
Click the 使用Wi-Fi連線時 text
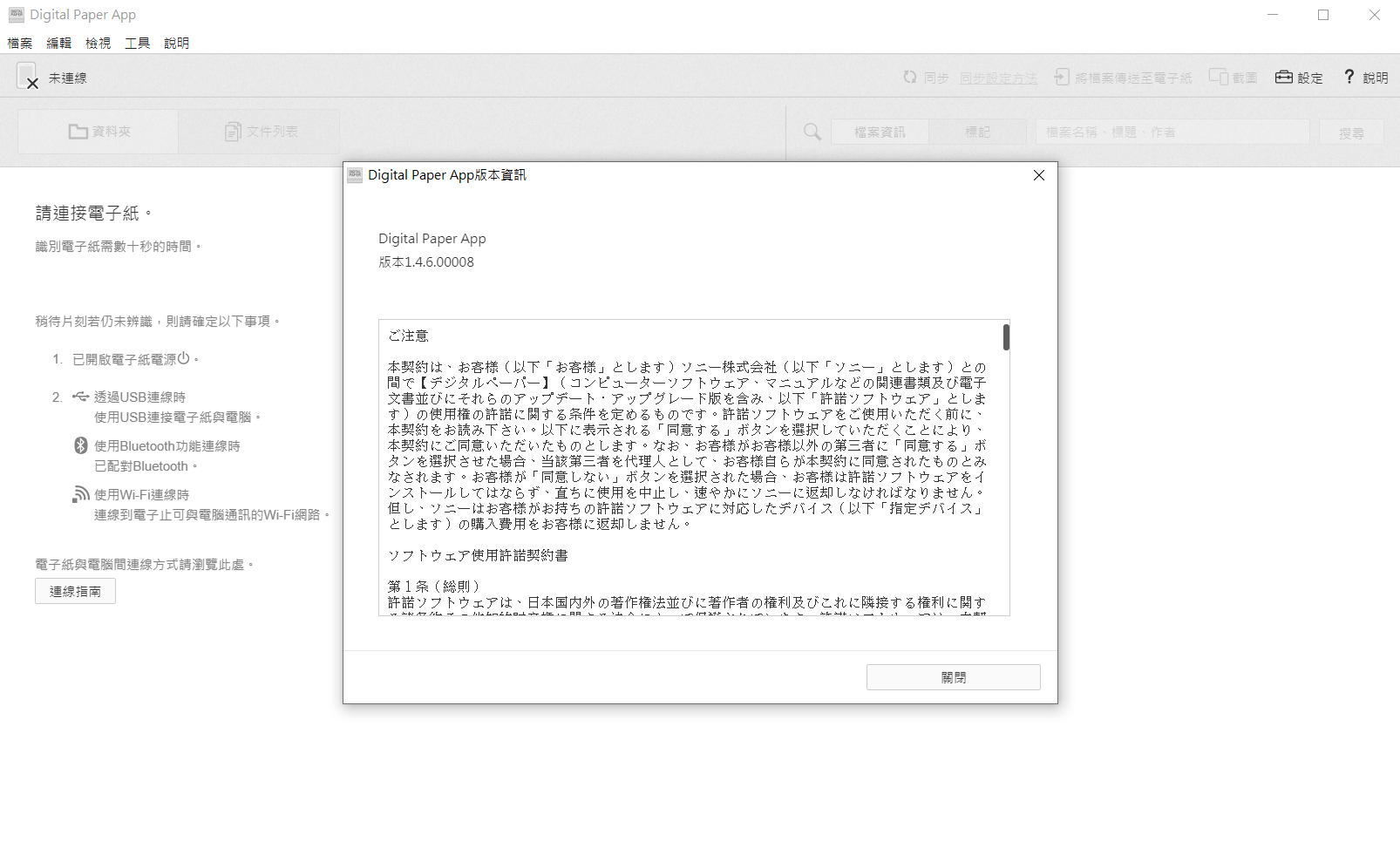141,494
